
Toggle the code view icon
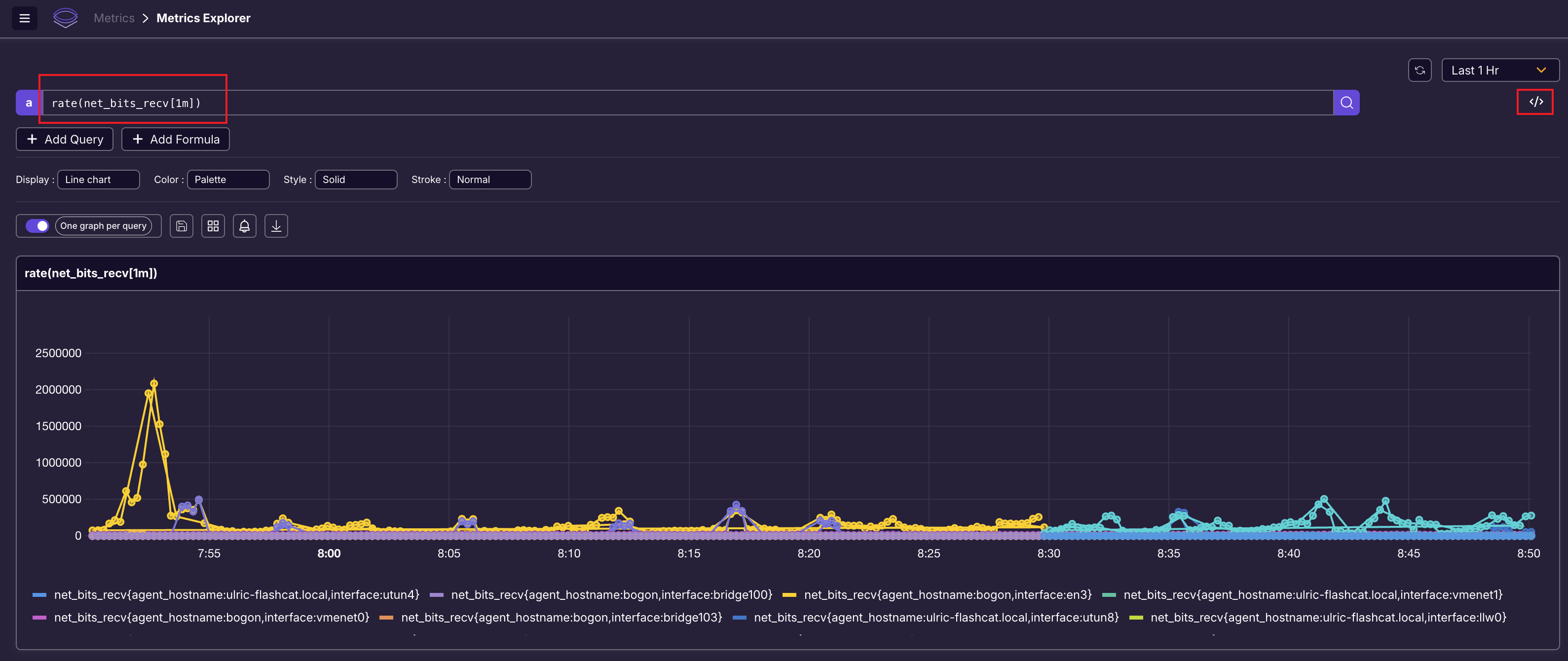[1535, 102]
